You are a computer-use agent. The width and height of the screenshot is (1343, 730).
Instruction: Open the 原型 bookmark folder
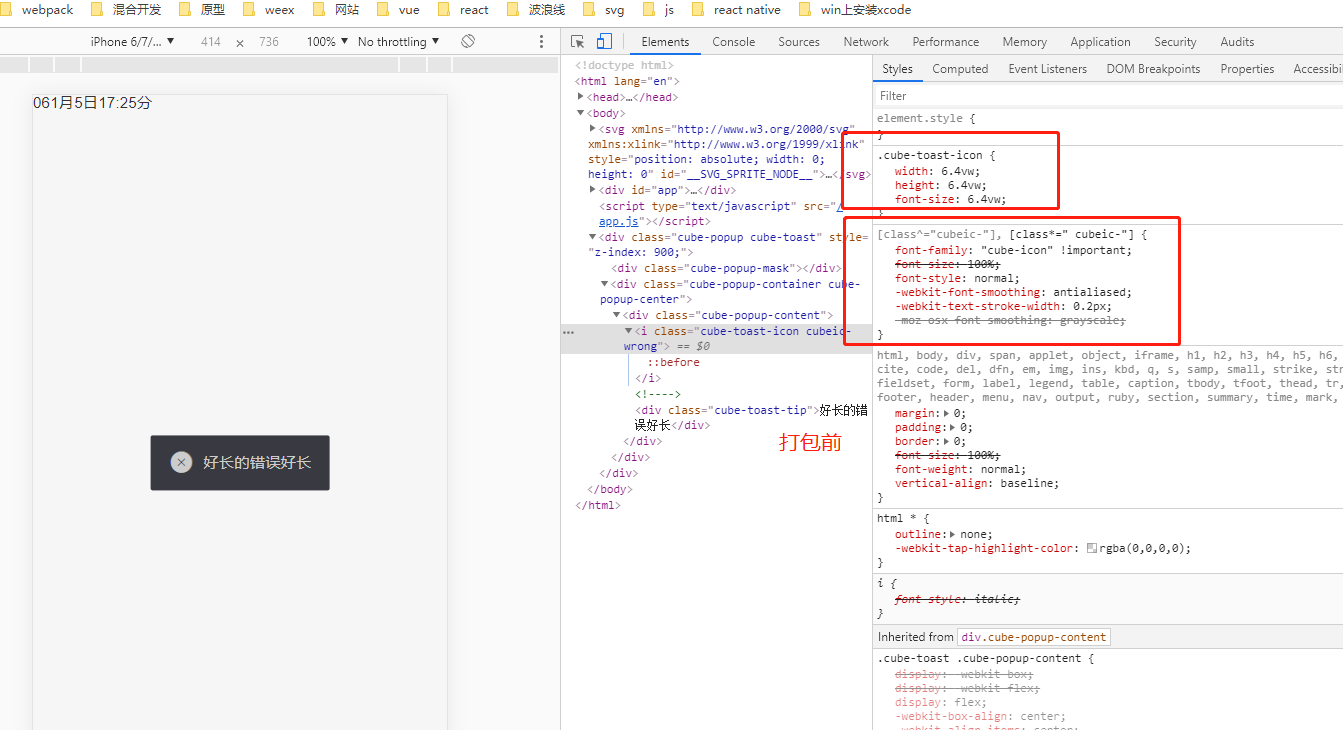pos(202,10)
